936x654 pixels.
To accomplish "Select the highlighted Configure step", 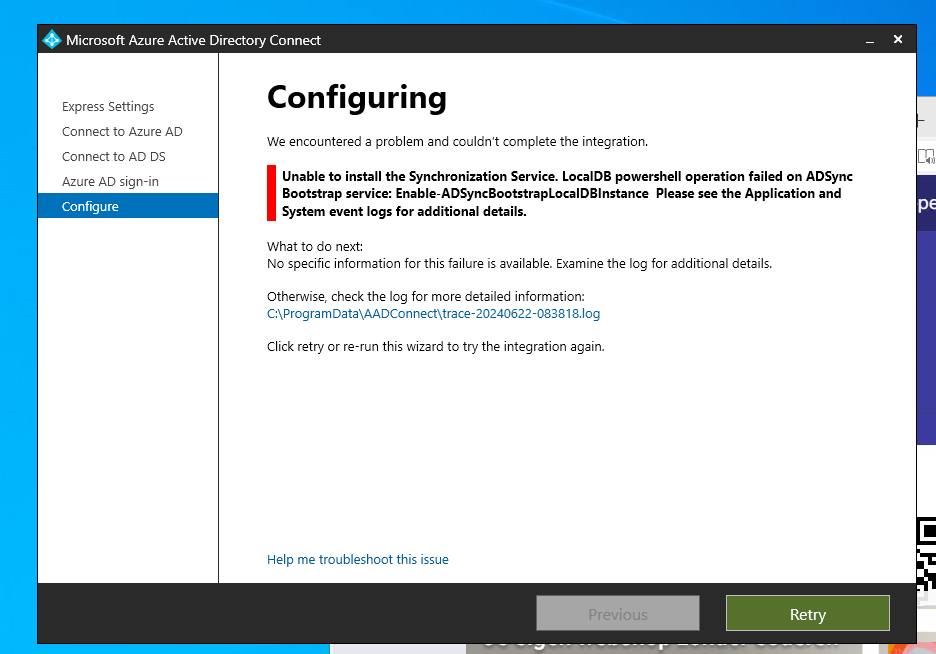I will (128, 206).
